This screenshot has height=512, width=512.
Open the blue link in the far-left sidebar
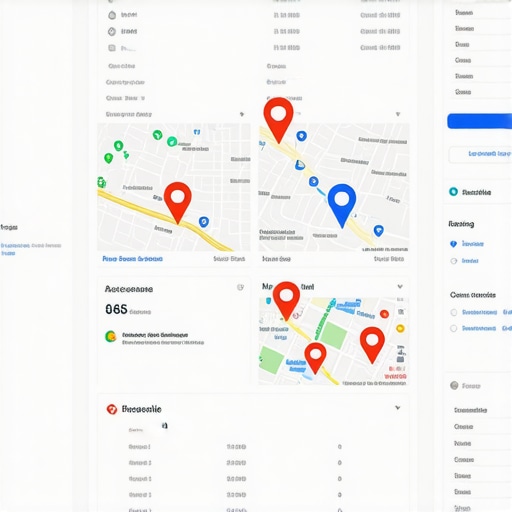point(31,249)
